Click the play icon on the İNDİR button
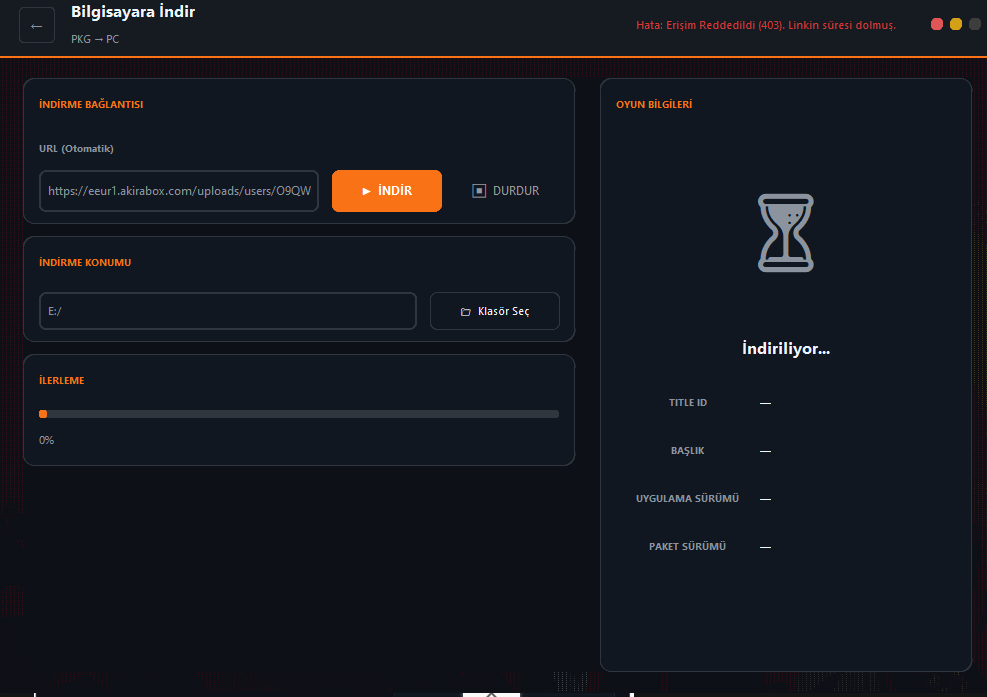The image size is (987, 697). click(x=367, y=191)
